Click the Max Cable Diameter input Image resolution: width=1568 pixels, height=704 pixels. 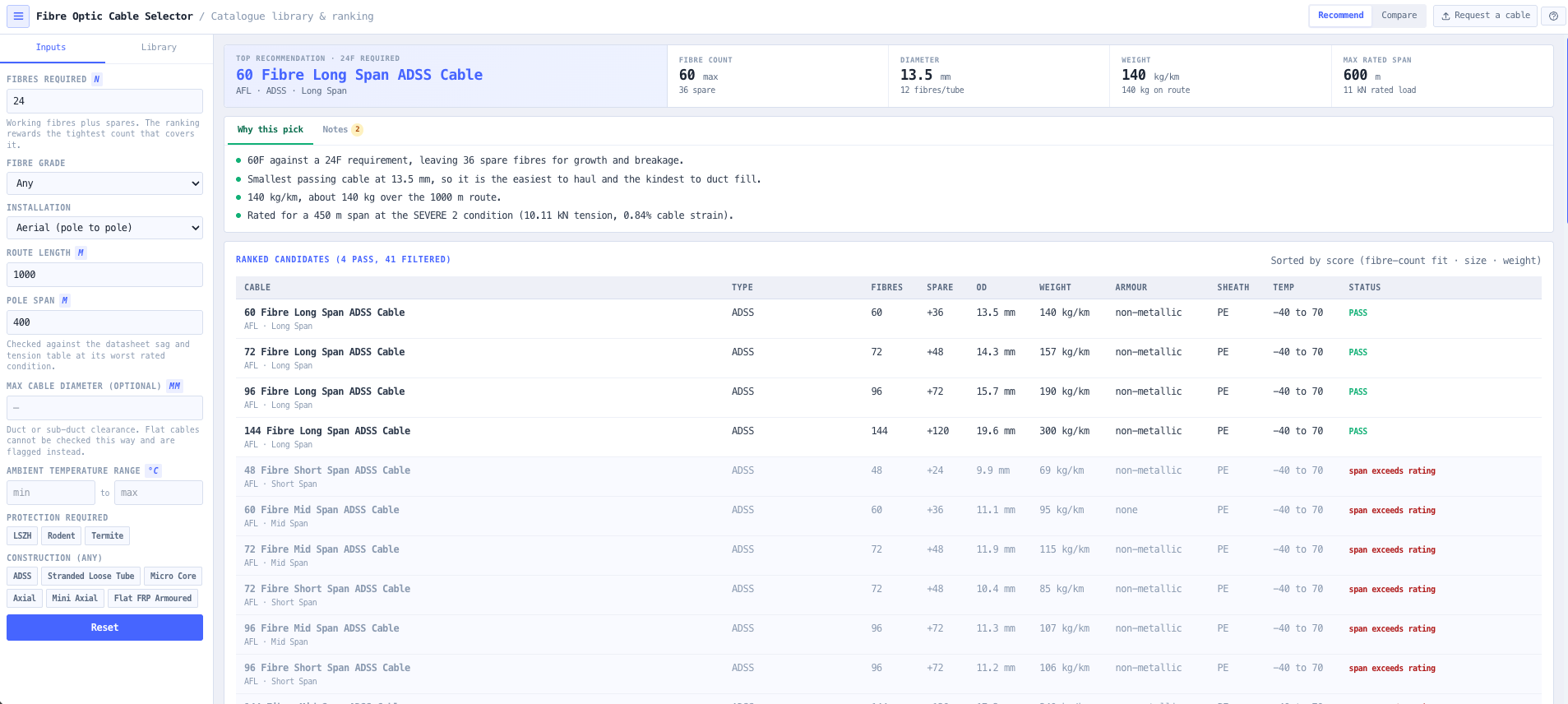104,408
